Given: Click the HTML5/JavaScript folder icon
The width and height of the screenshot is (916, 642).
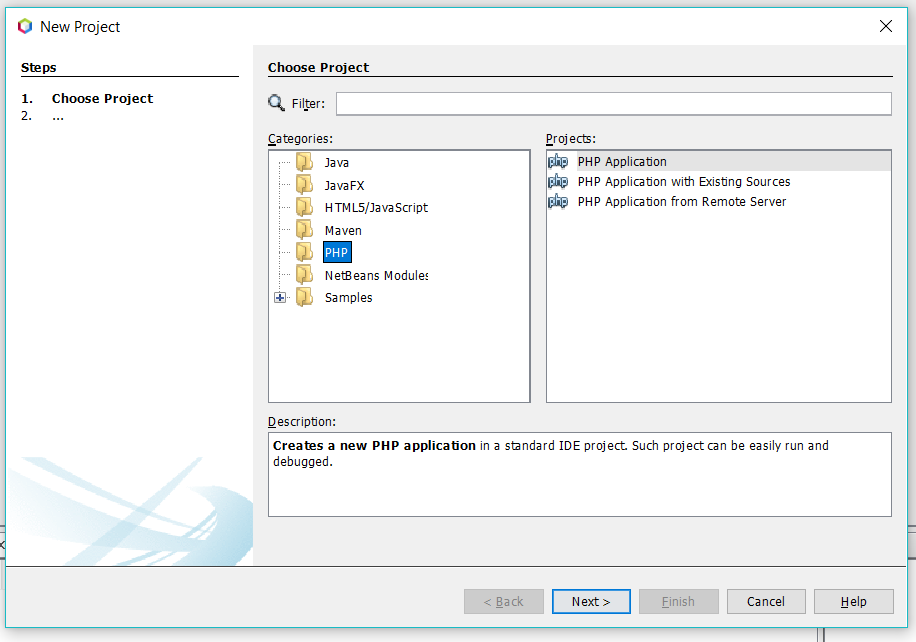Looking at the screenshot, I should click(304, 207).
